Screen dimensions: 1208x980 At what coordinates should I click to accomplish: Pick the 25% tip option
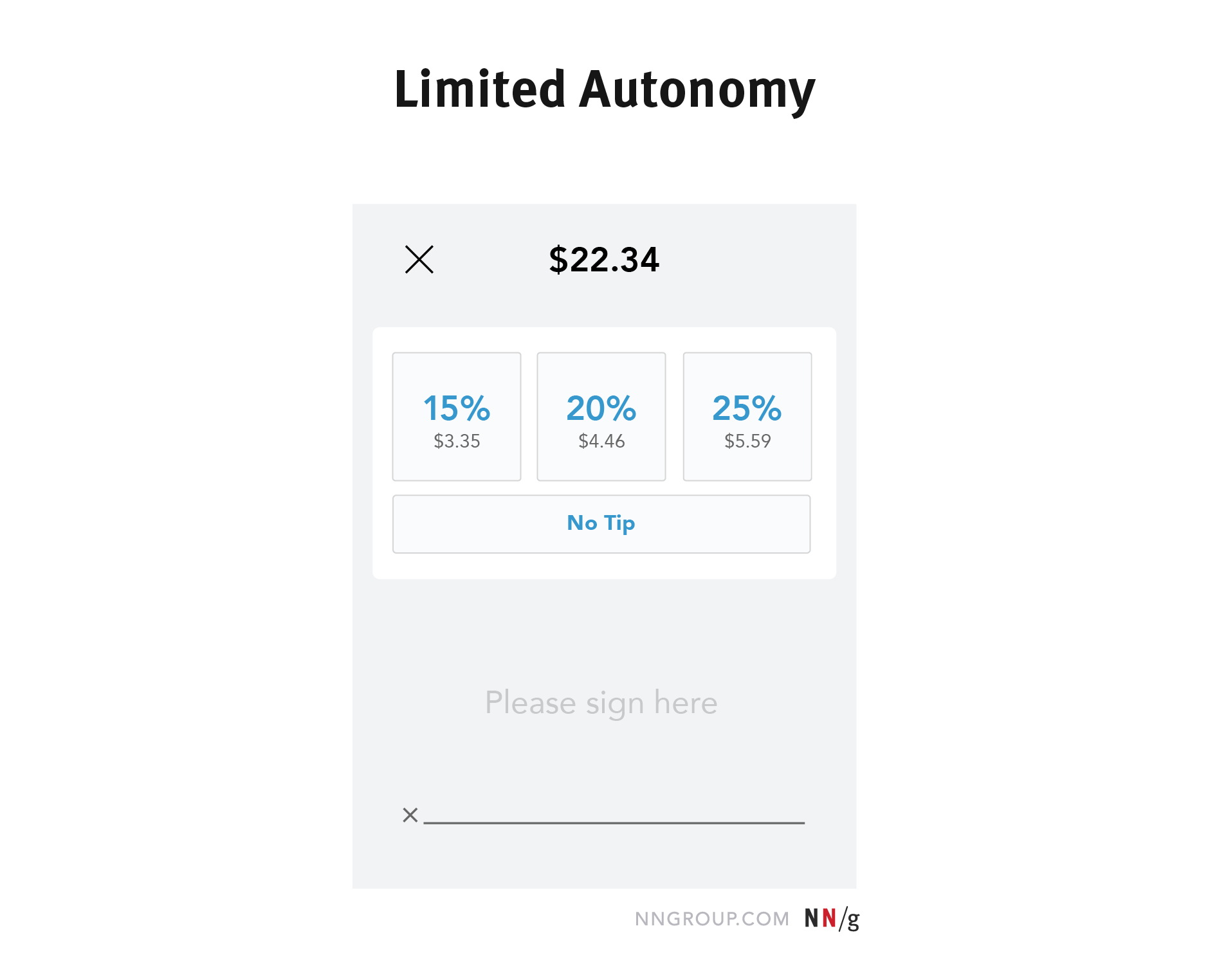point(747,416)
